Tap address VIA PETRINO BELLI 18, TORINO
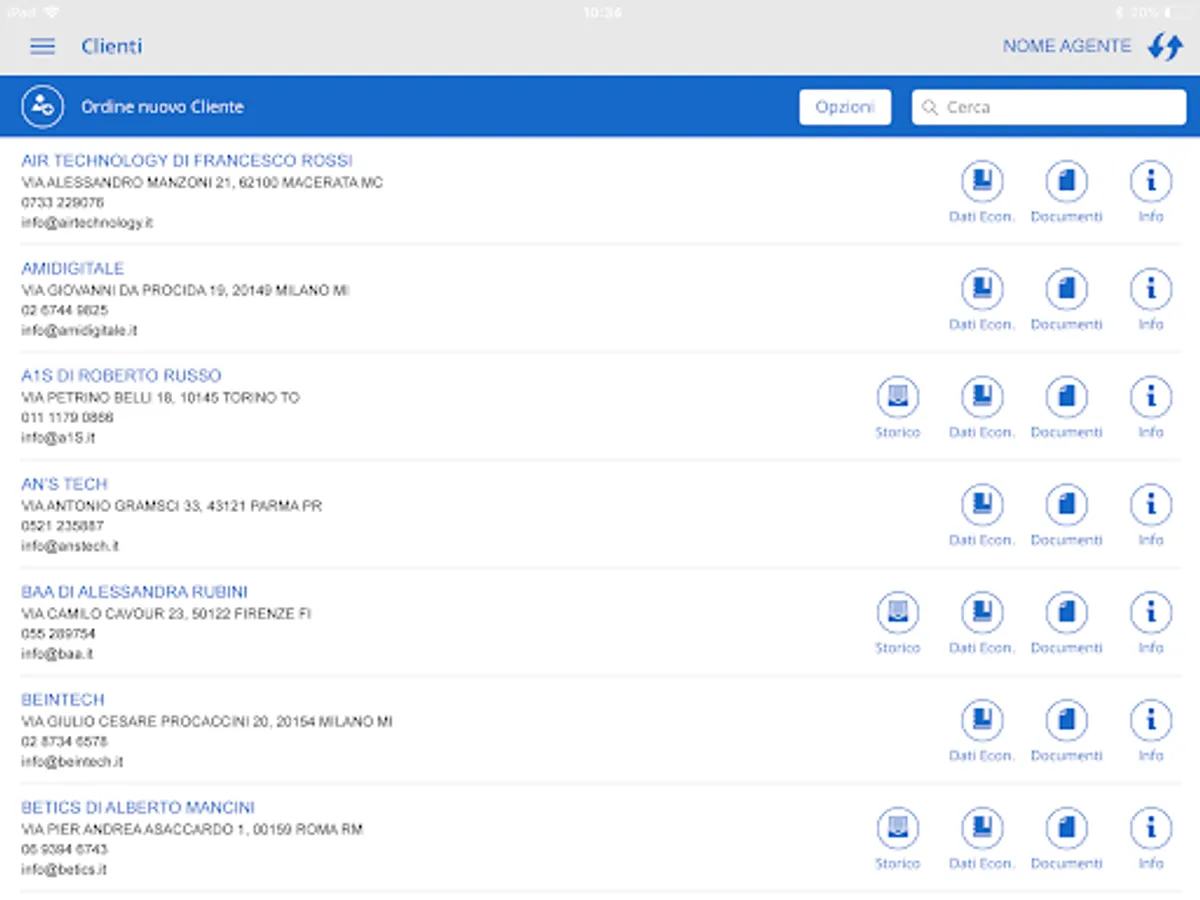1200x900 pixels. click(x=160, y=398)
